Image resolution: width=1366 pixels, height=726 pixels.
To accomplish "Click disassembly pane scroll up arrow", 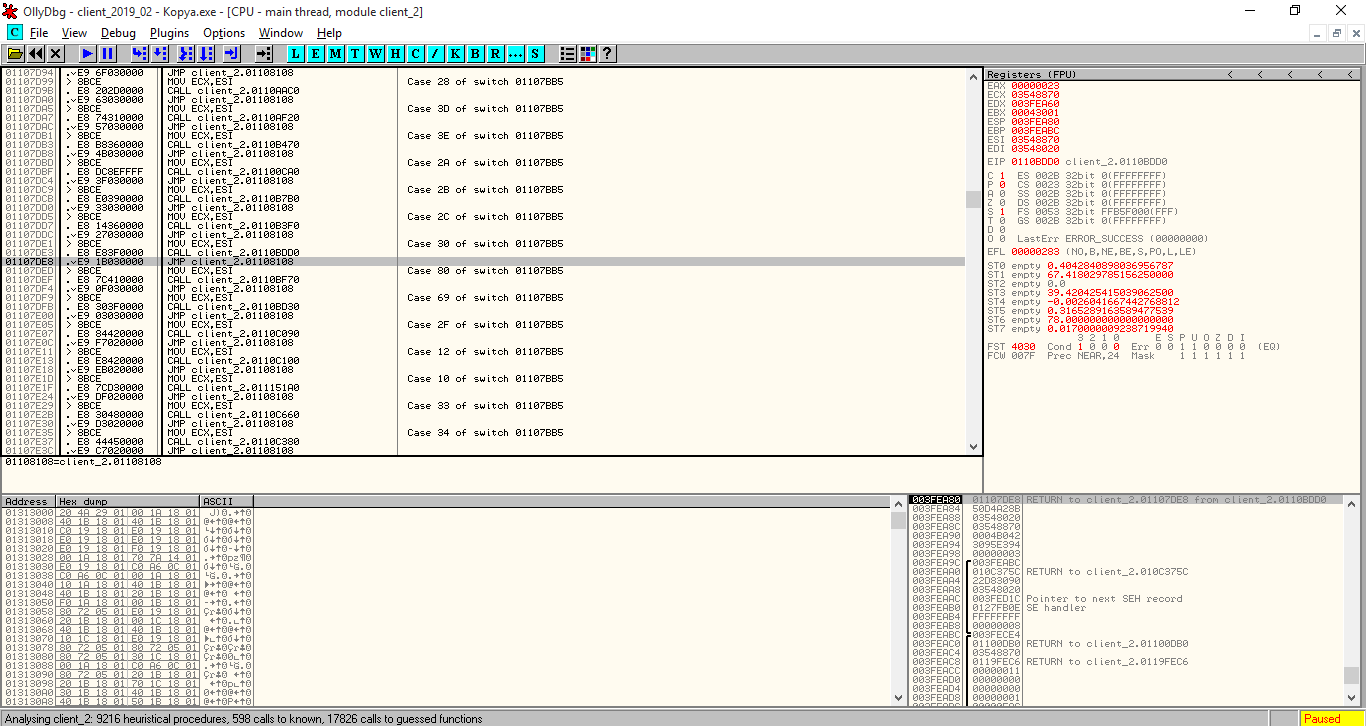I will coord(974,77).
